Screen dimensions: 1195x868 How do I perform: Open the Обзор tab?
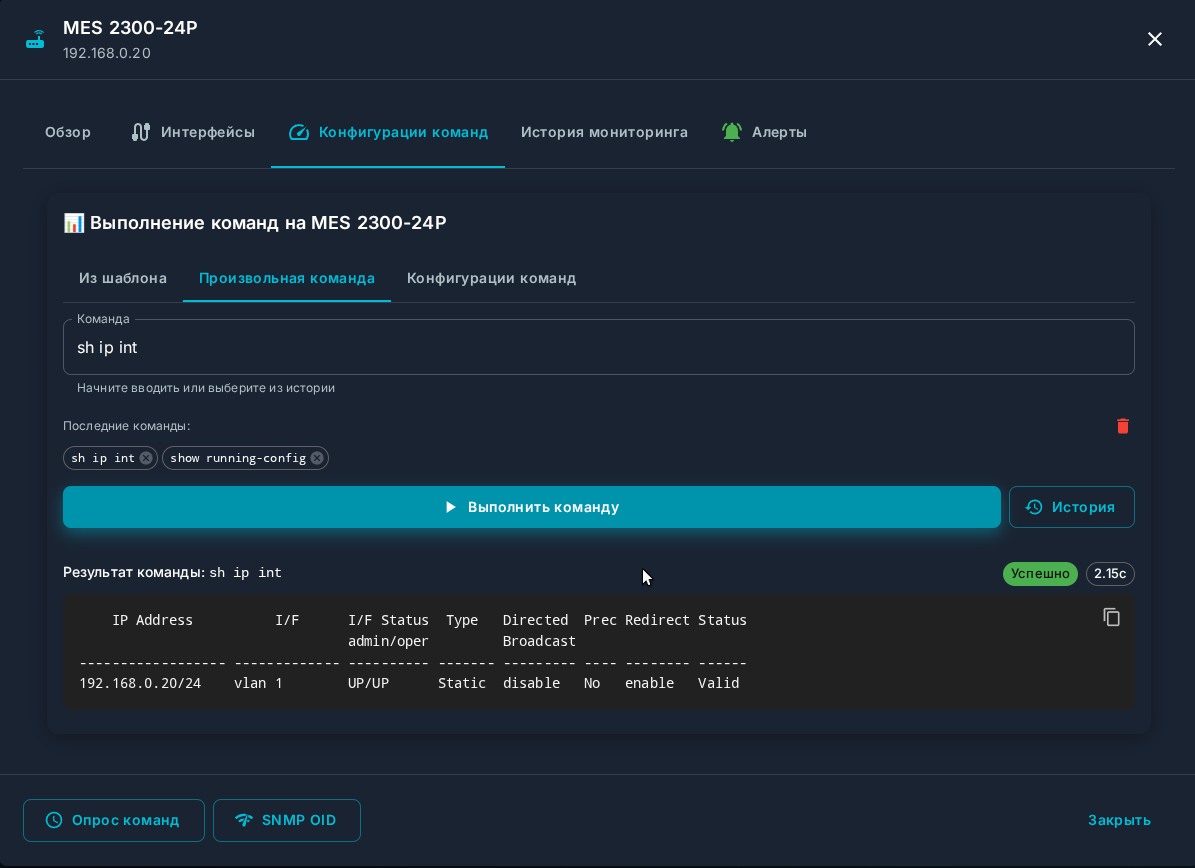click(68, 132)
